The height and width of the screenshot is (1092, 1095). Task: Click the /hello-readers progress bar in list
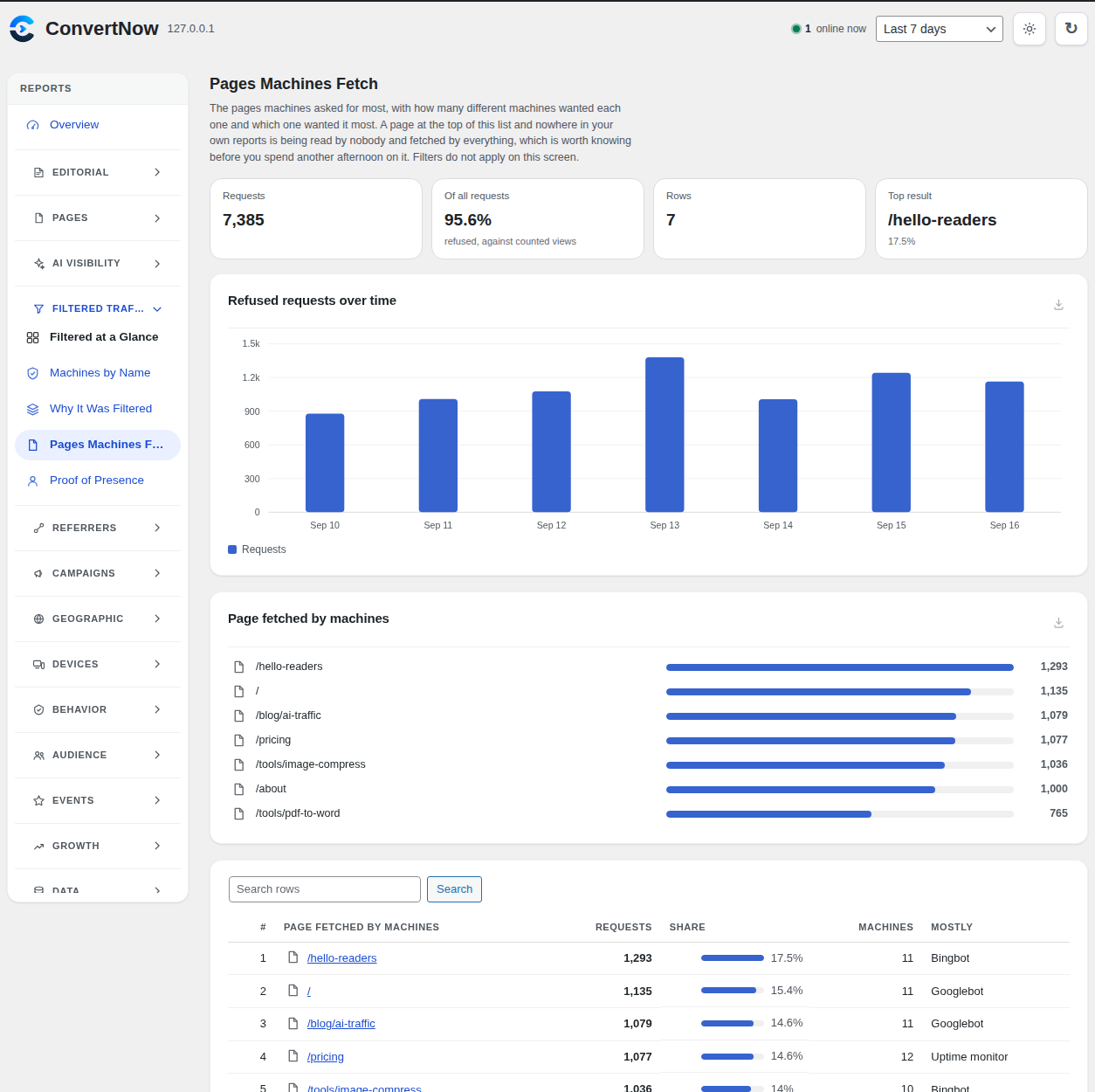(x=840, y=667)
